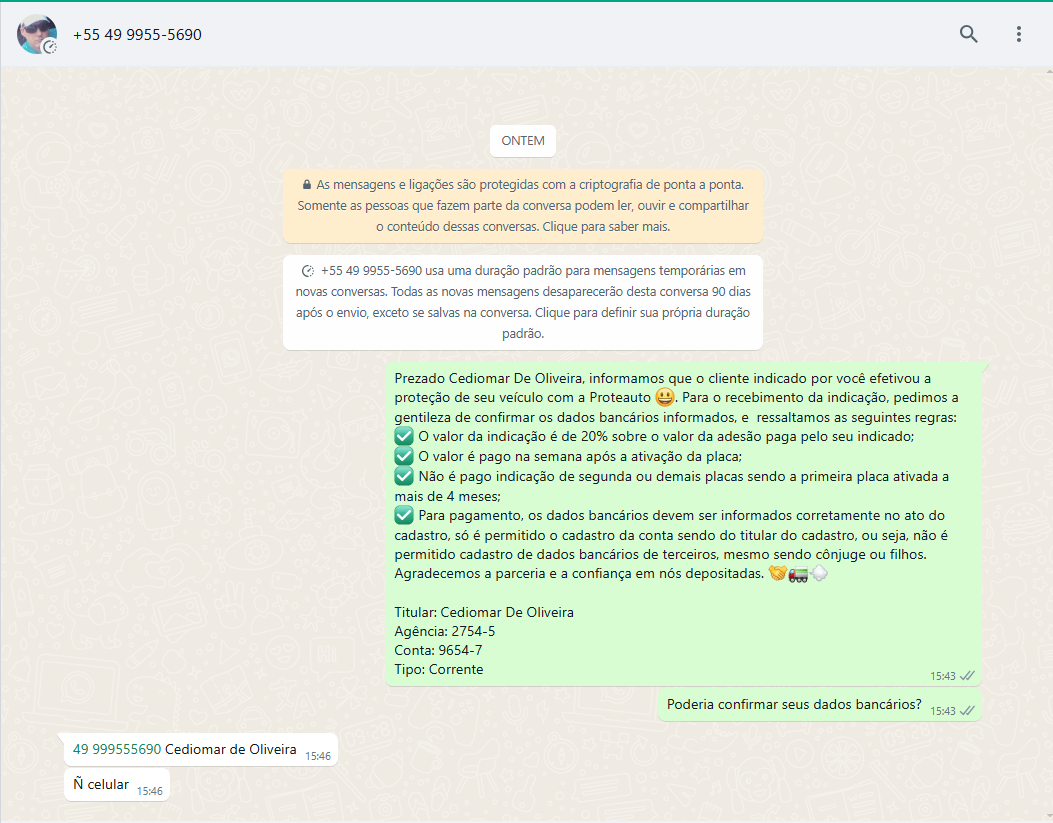Open the contact's profile picture
The height and width of the screenshot is (823, 1053).
tap(36, 34)
